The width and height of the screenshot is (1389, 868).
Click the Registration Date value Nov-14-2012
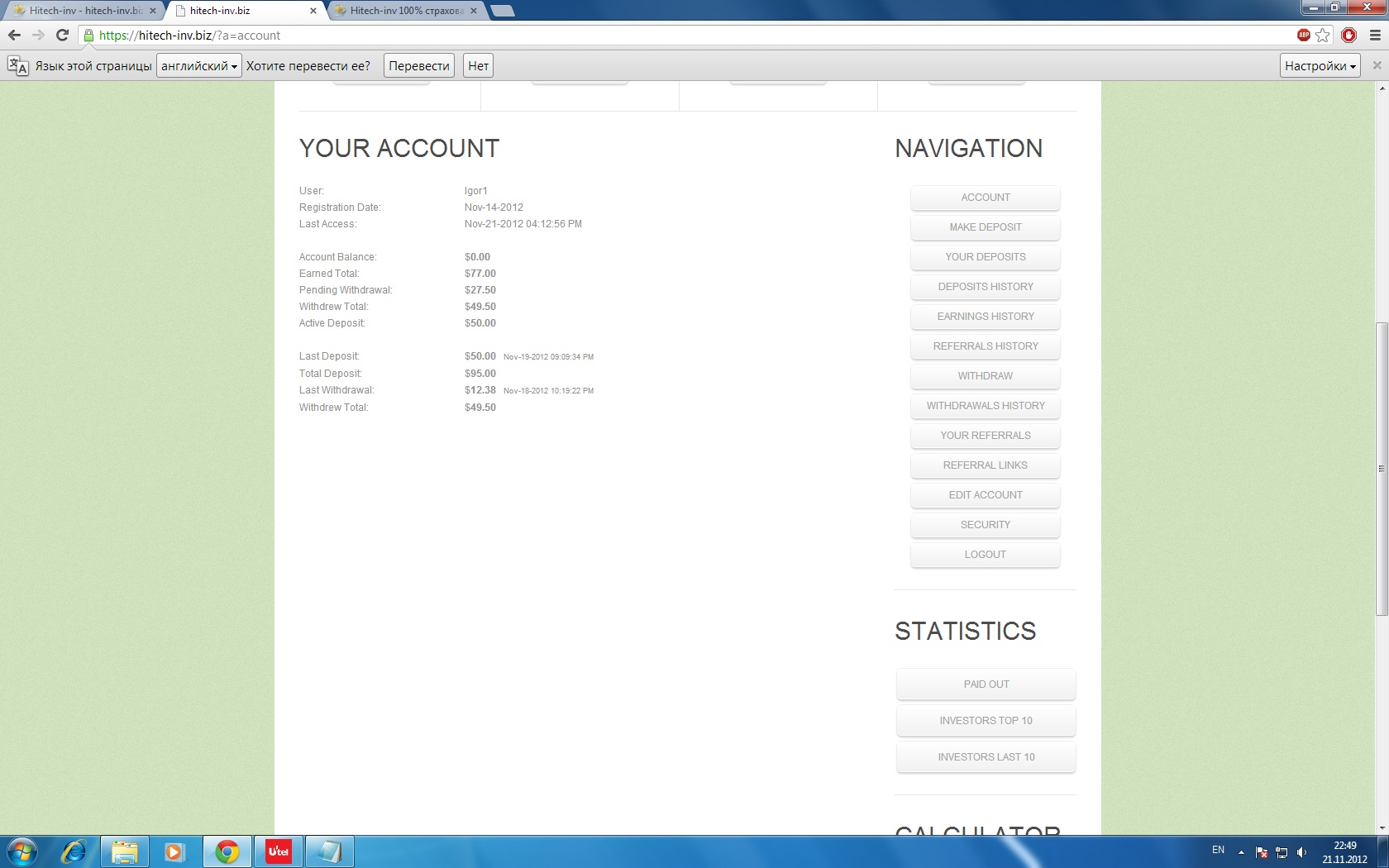[494, 207]
